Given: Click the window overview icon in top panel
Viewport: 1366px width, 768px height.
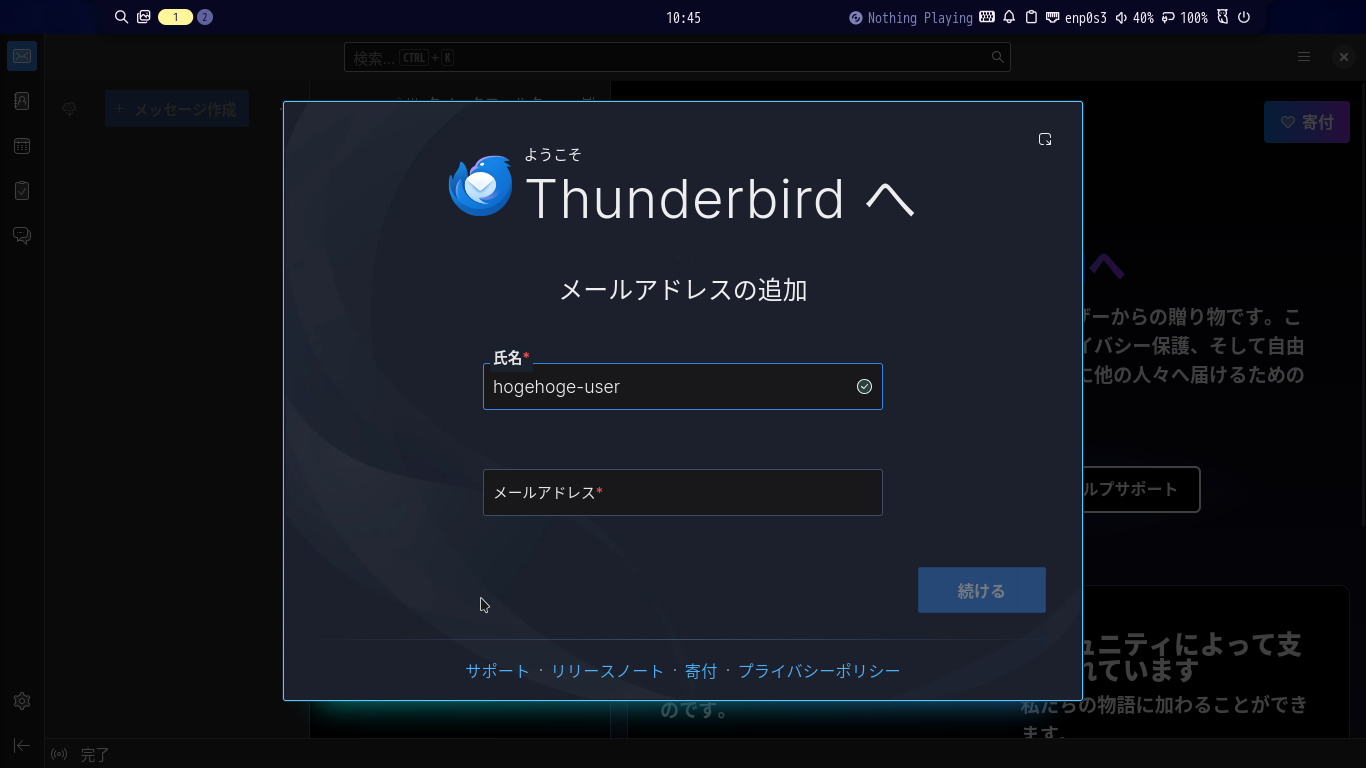Looking at the screenshot, I should coord(144,17).
